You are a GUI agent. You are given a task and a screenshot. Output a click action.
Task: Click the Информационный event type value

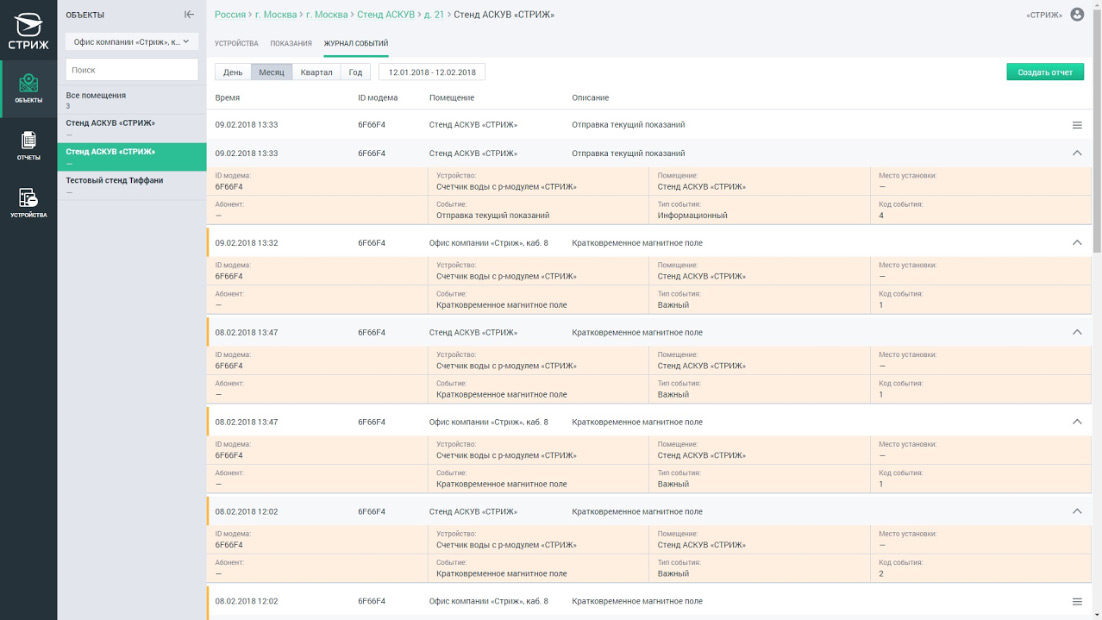[692, 215]
